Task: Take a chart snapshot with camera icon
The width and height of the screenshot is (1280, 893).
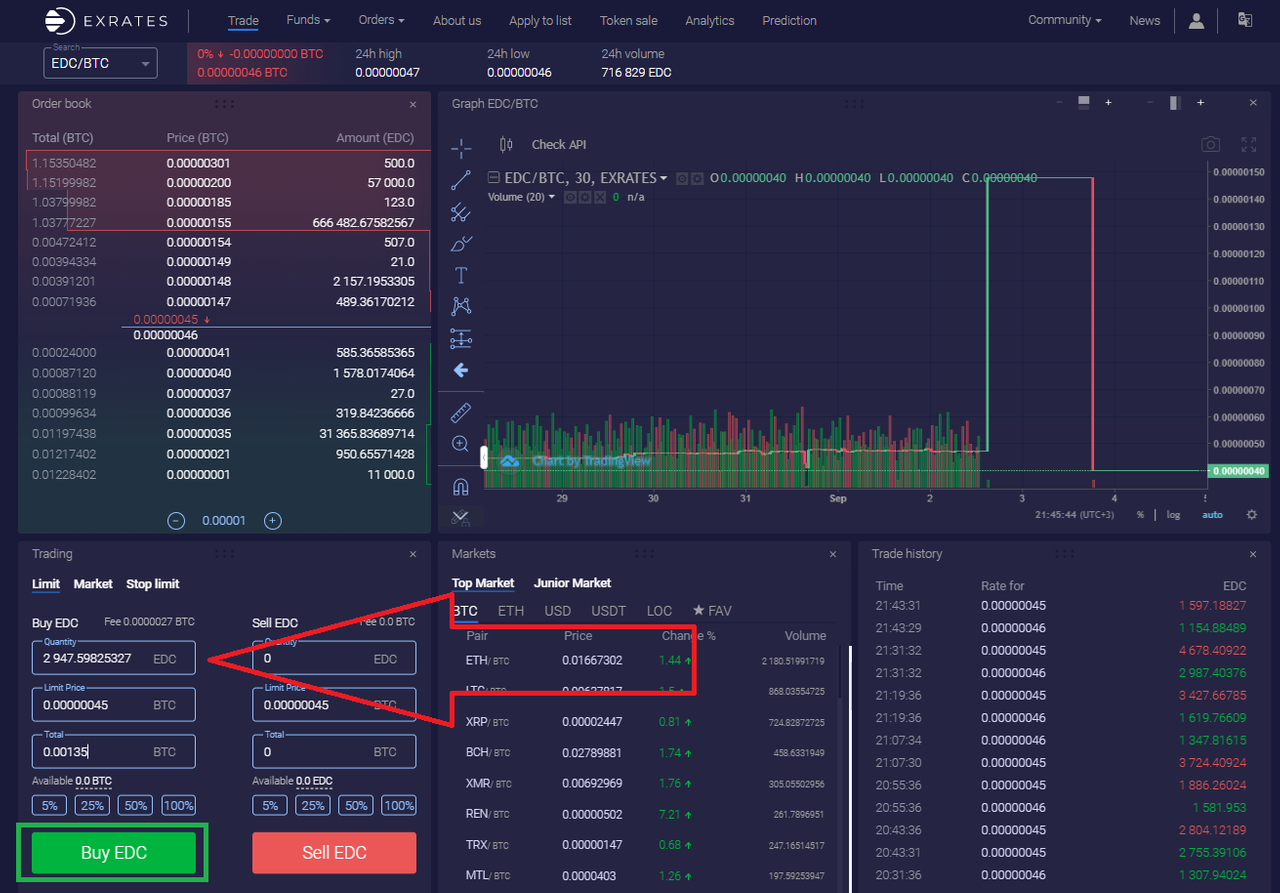Action: [x=1211, y=144]
